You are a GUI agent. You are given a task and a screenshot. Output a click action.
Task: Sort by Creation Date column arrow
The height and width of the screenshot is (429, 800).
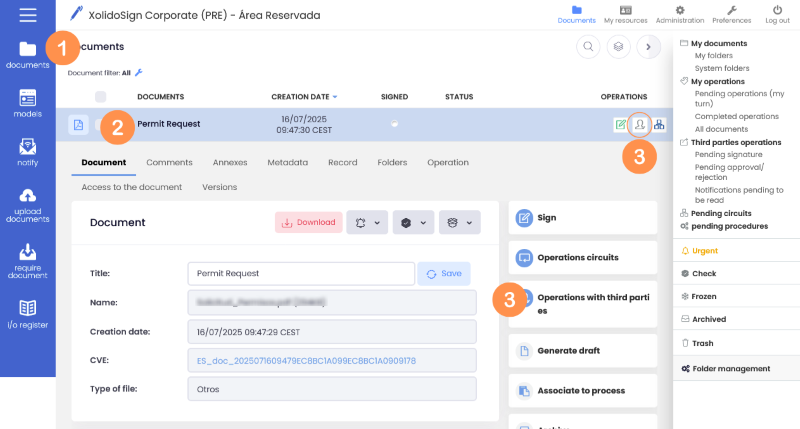[x=335, y=97]
